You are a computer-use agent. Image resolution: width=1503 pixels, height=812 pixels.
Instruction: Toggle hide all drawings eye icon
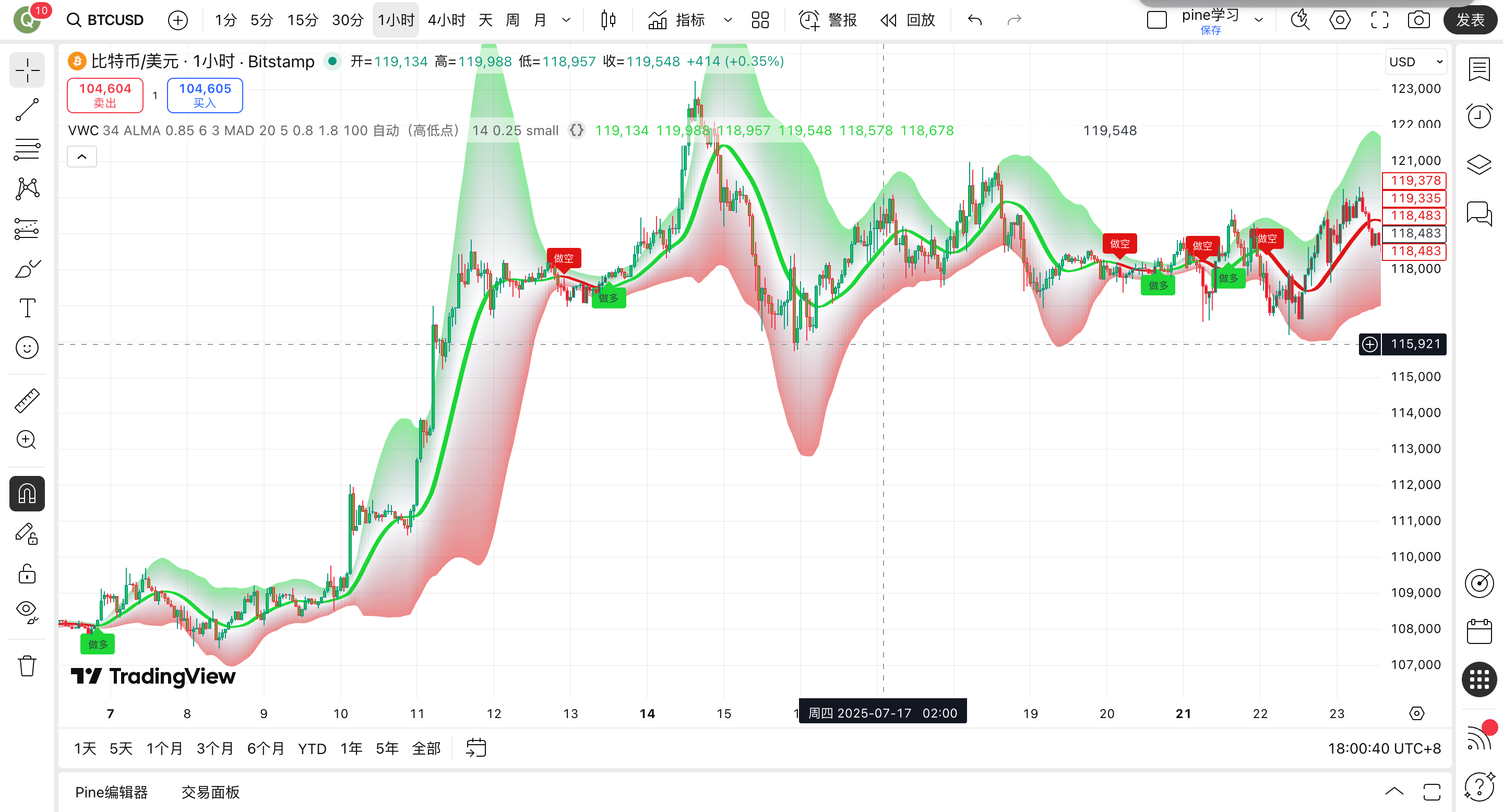click(x=27, y=611)
